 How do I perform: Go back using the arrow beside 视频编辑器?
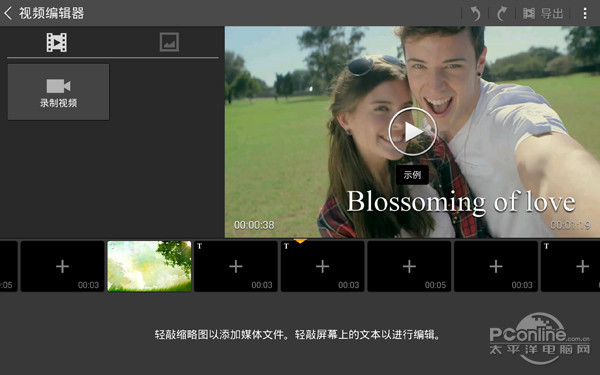[x=8, y=13]
